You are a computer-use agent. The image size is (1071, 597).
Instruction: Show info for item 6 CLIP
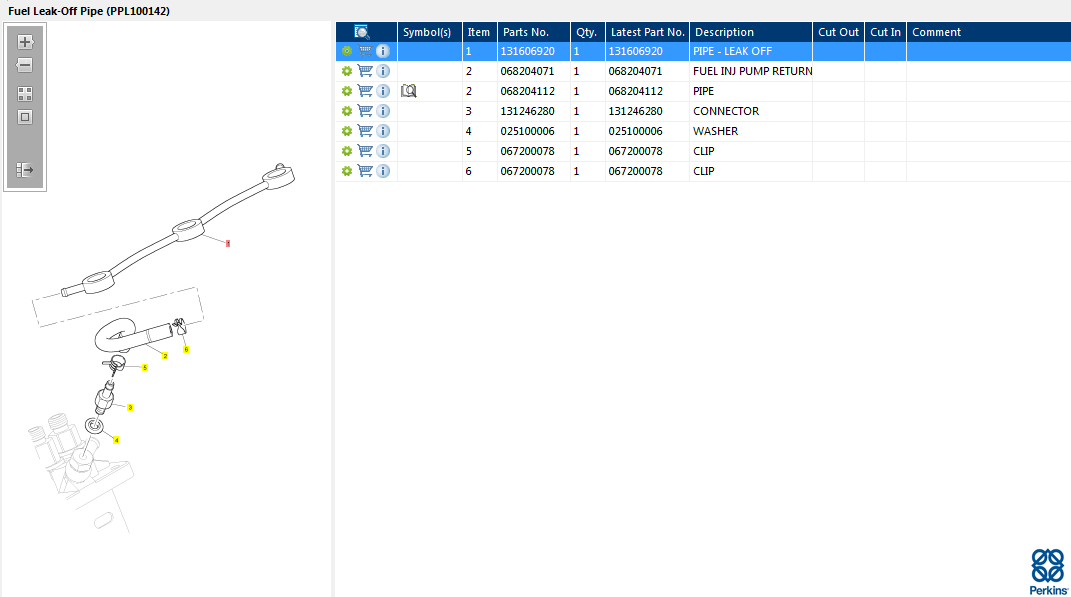click(383, 171)
